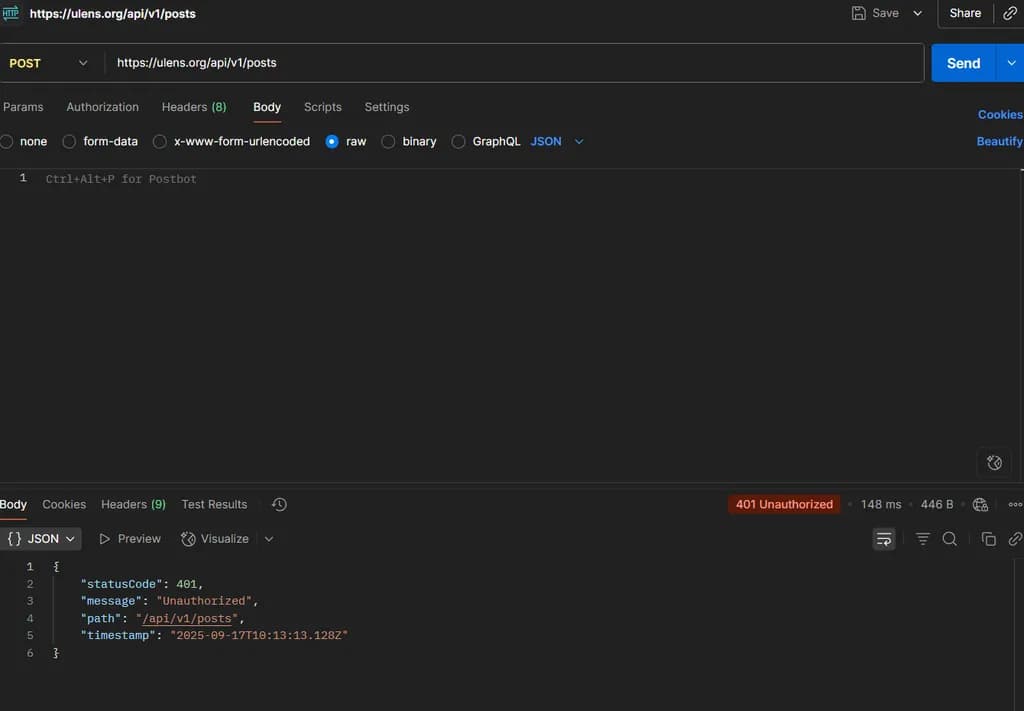Toggle word wrap in response body
Screen dimensions: 1024x711
click(x=884, y=539)
